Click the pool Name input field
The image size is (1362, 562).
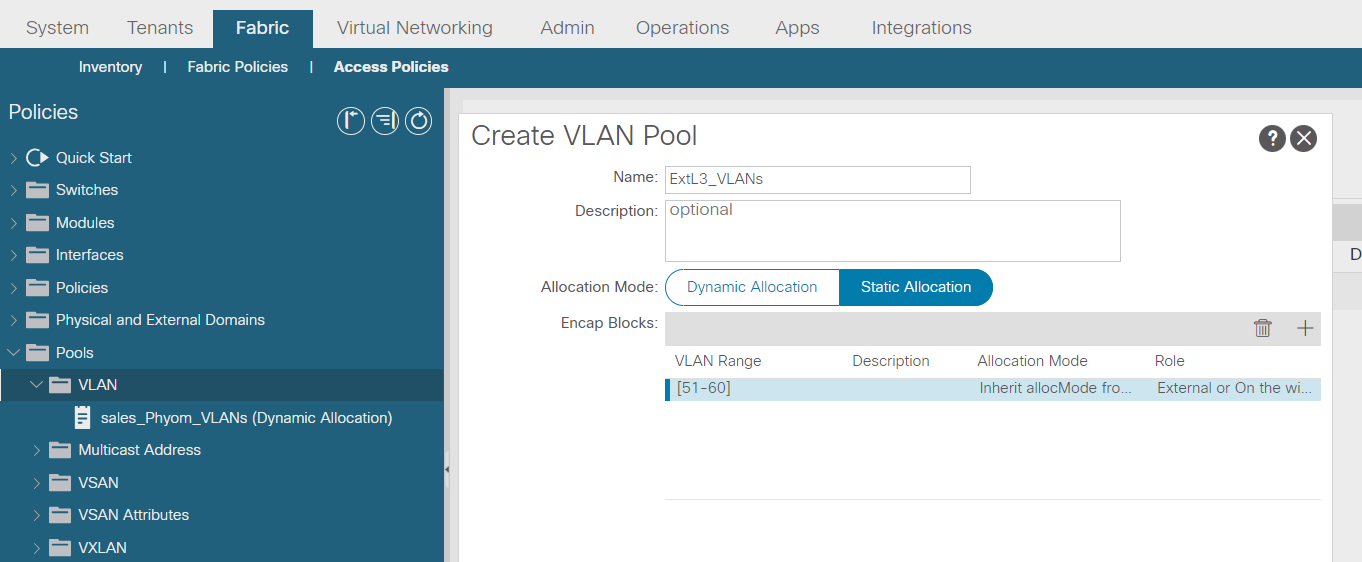tap(818, 180)
